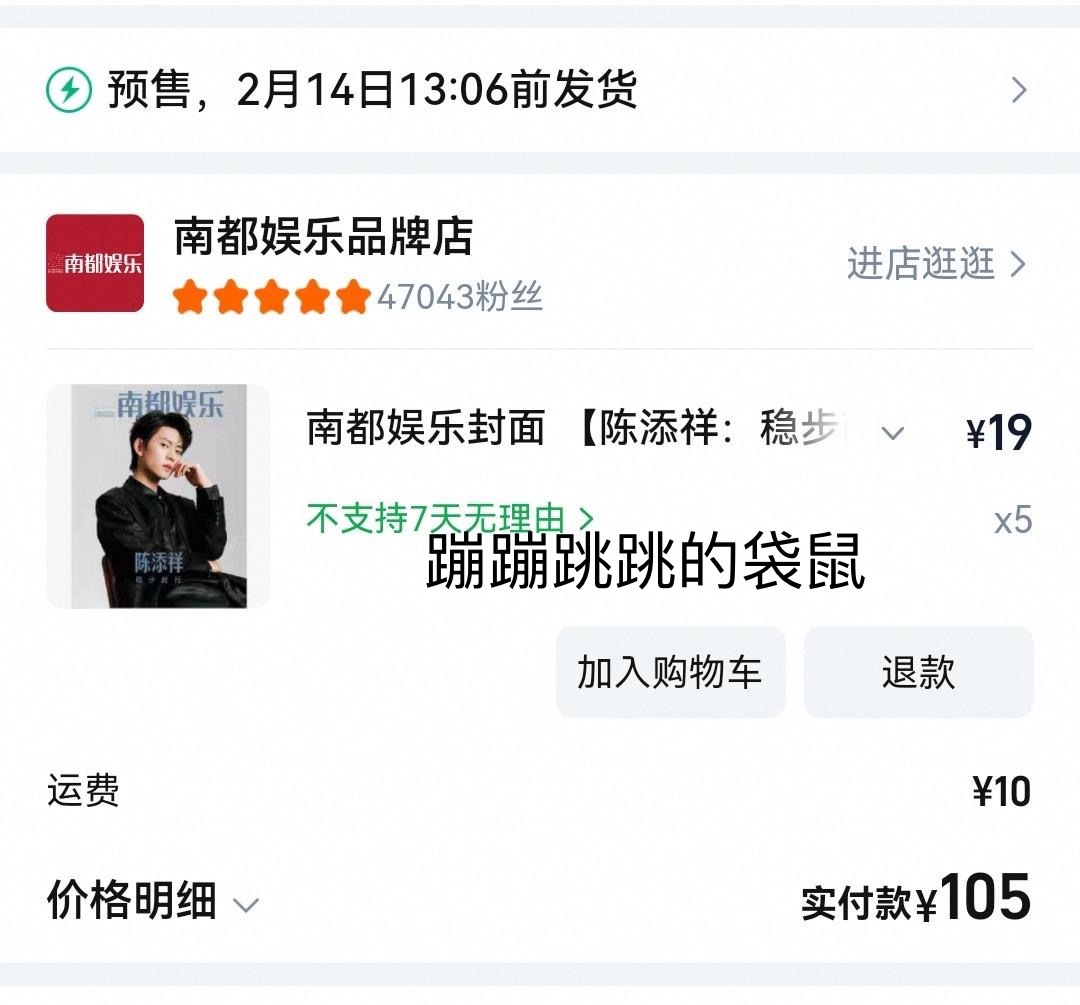The image size is (1080, 1005).
Task: Click the first star in the rating
Action: tap(190, 295)
